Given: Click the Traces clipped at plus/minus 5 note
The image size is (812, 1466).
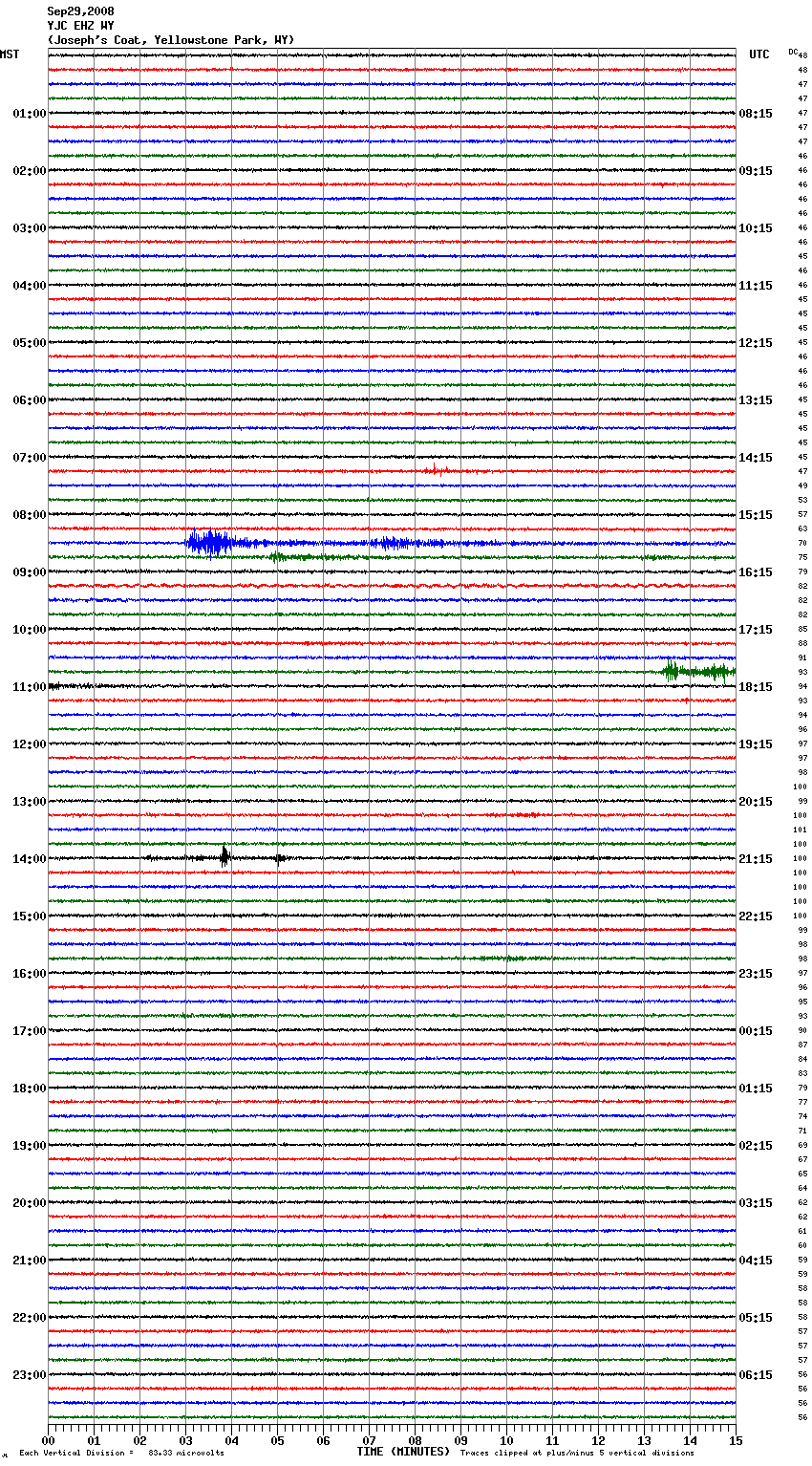Looking at the screenshot, I should (x=577, y=1453).
